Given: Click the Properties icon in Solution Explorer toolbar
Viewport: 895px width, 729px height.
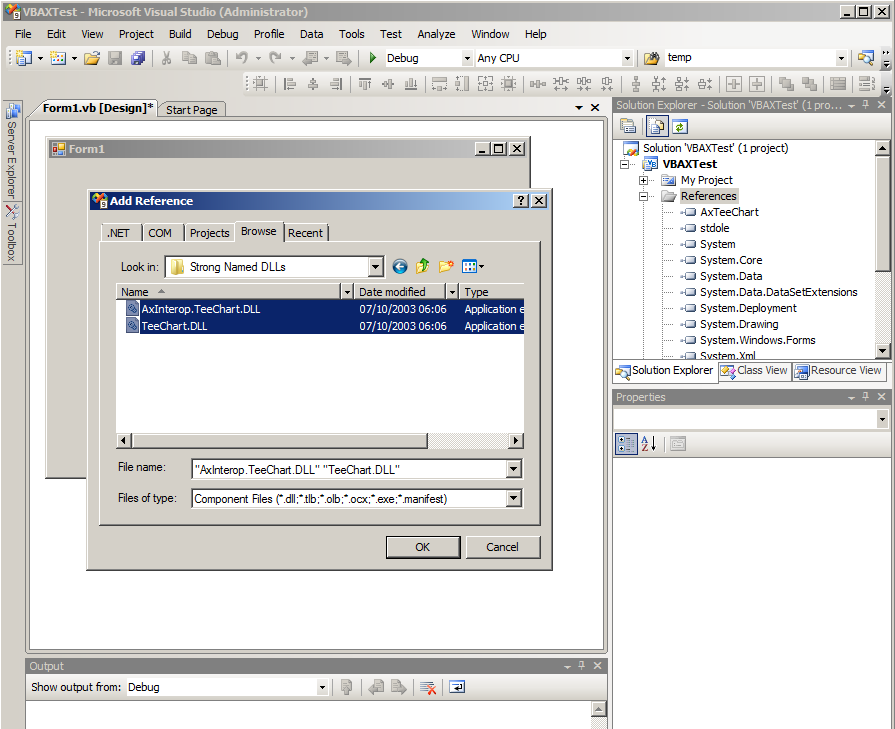Looking at the screenshot, I should (x=628, y=126).
